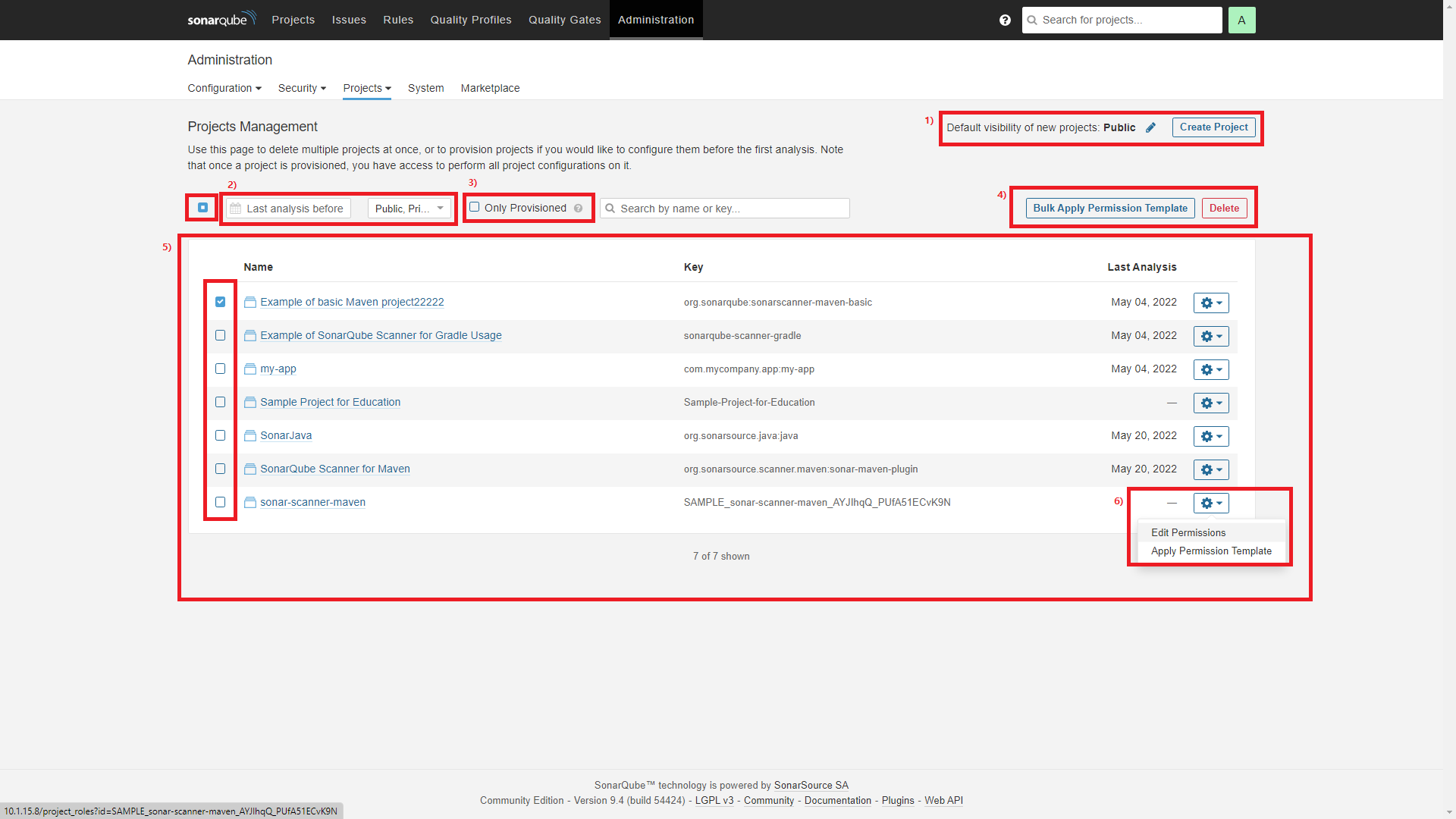Open the my-app project link

[x=278, y=369]
